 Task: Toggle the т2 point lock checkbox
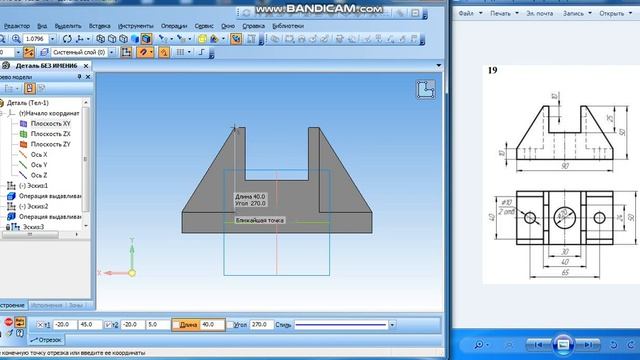pos(108,325)
